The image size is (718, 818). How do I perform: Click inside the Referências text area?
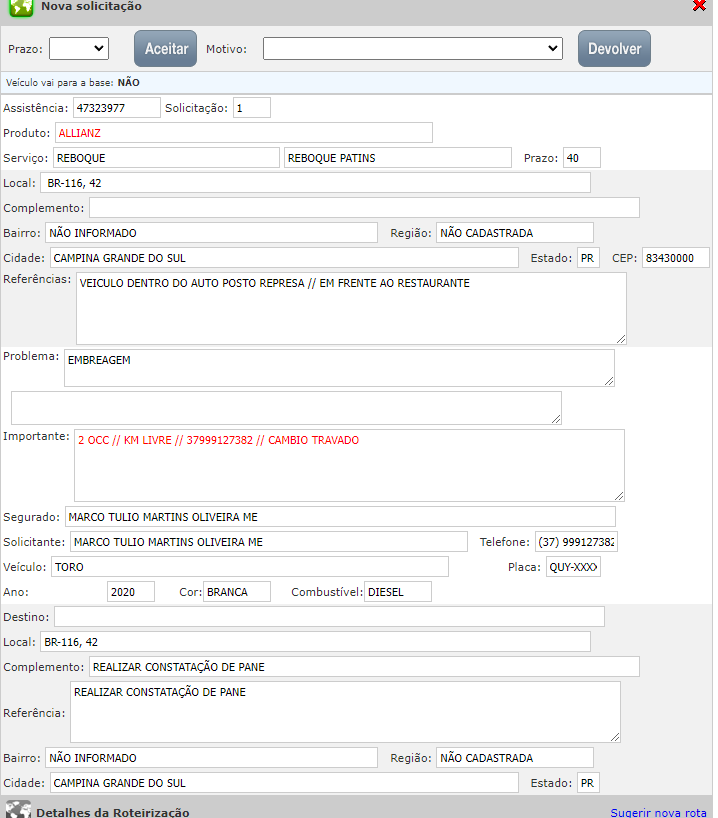coord(351,308)
